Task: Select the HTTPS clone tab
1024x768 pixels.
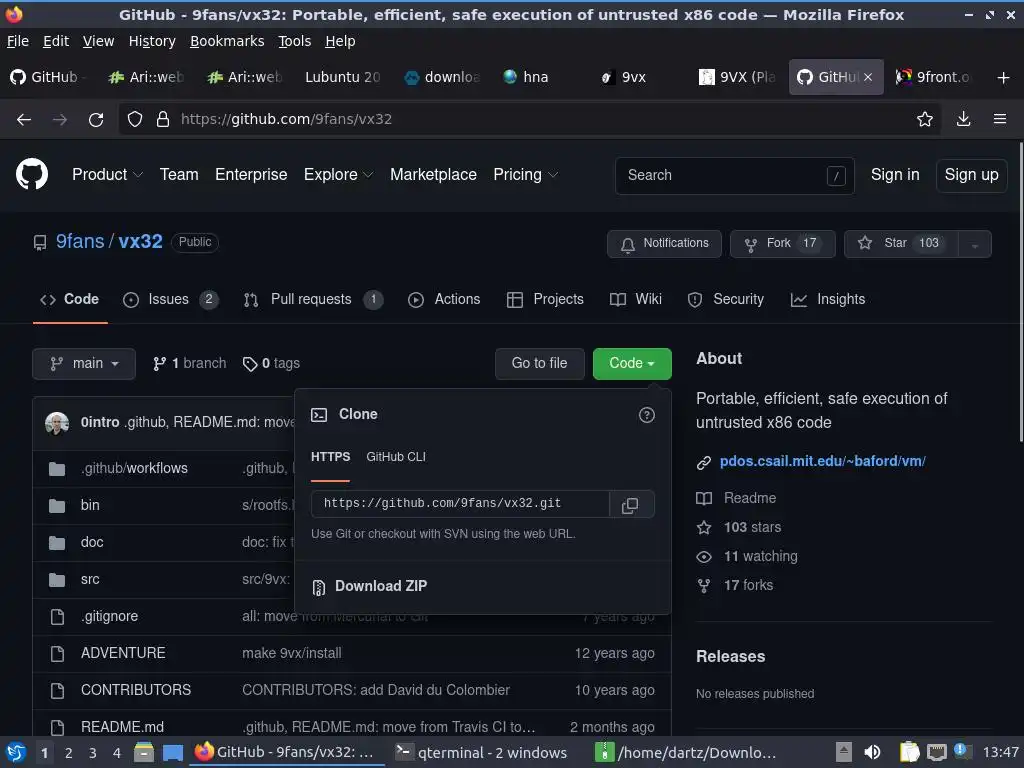Action: pyautogui.click(x=330, y=457)
